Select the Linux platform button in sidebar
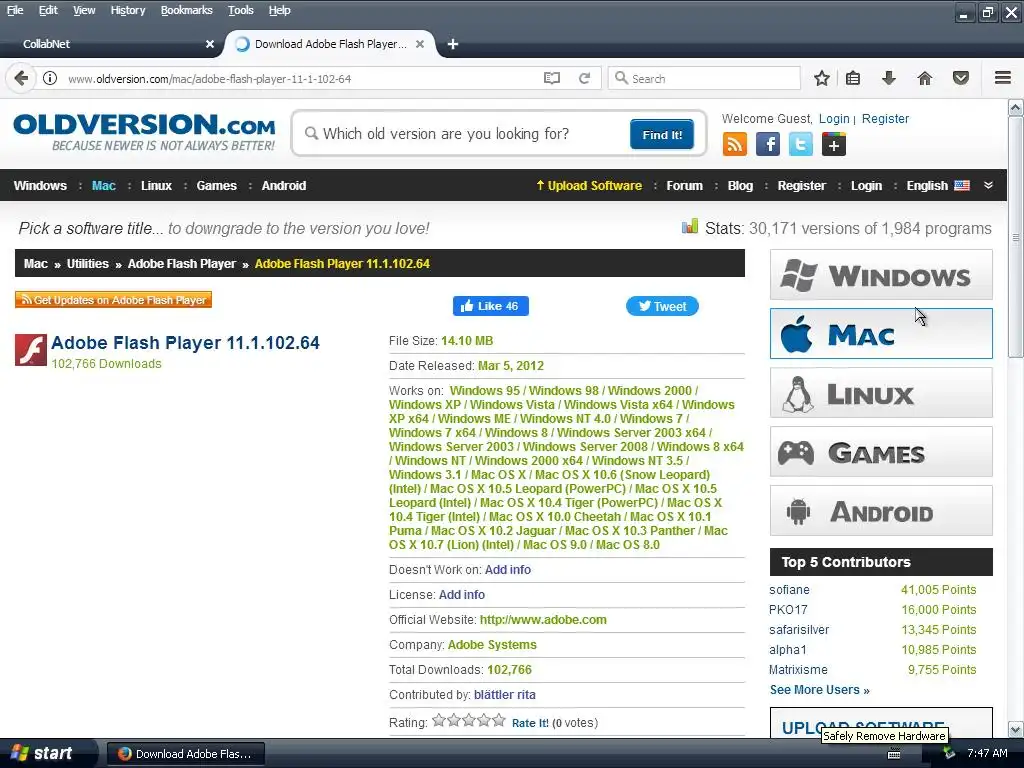The height and width of the screenshot is (768, 1024). point(881,392)
